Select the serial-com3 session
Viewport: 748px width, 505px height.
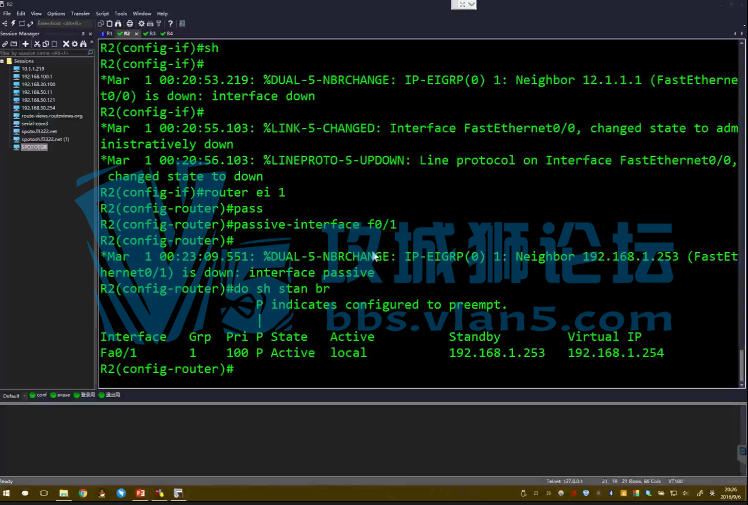(x=34, y=123)
